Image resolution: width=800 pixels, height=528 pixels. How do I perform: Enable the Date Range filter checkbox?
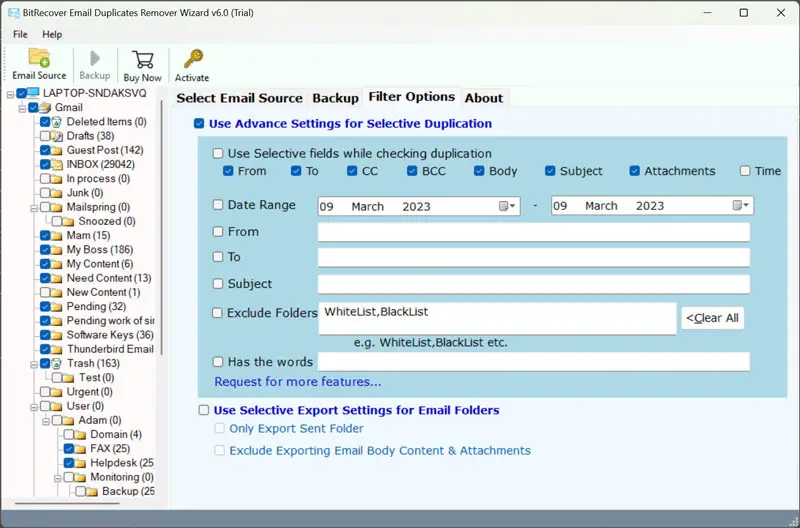(218, 205)
